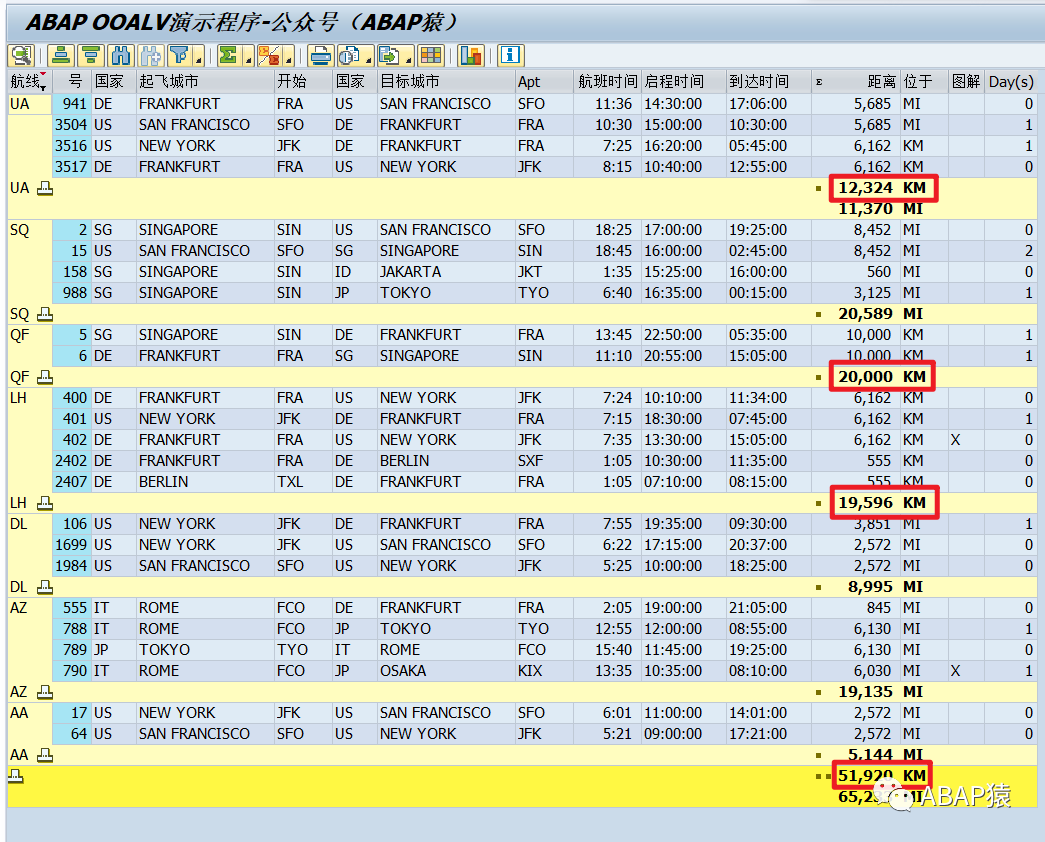The height and width of the screenshot is (842, 1045).
Task: Calculate Total with the sigma icon
Action: (229, 55)
